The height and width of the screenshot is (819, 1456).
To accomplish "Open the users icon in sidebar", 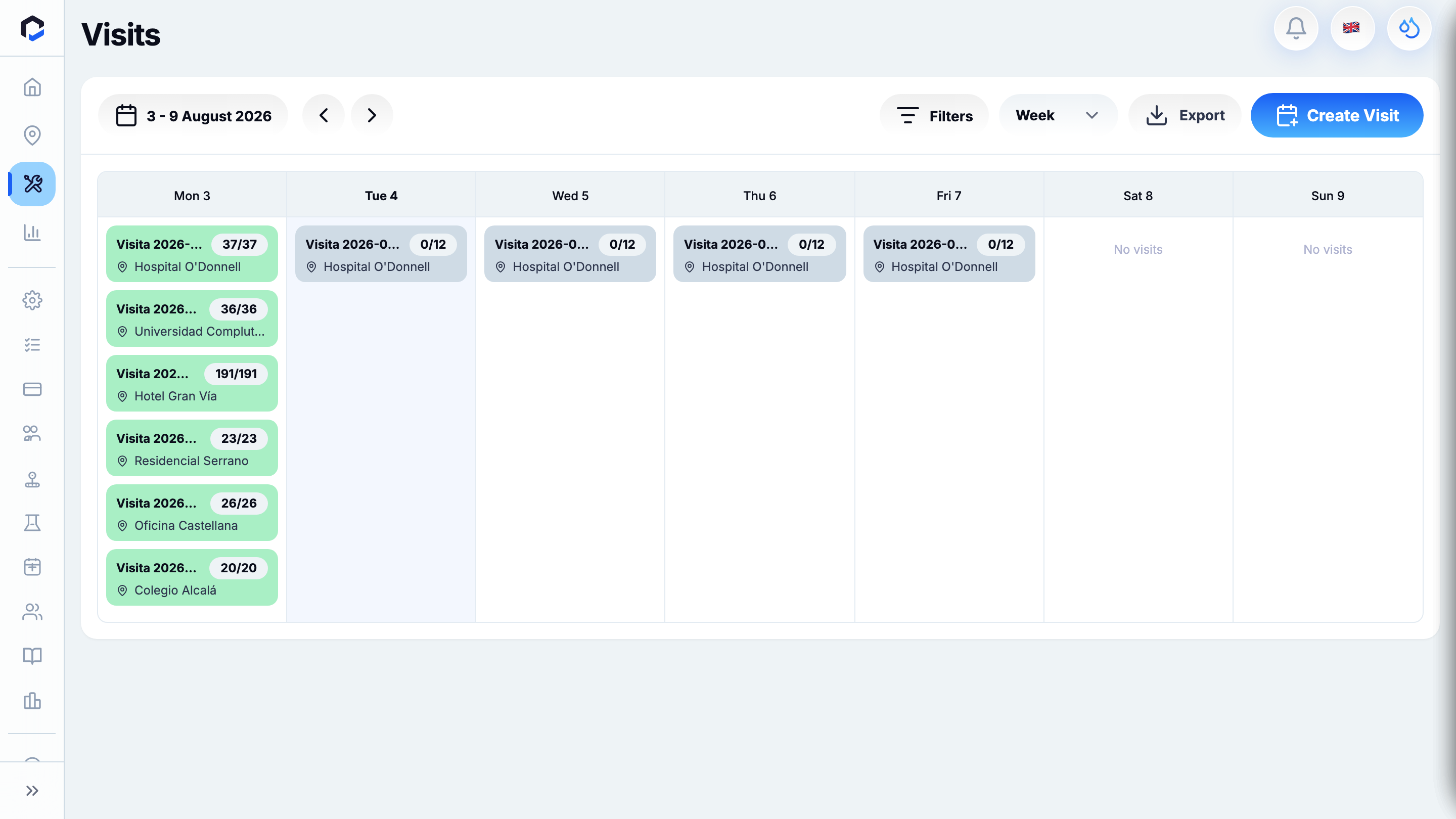I will [x=32, y=612].
